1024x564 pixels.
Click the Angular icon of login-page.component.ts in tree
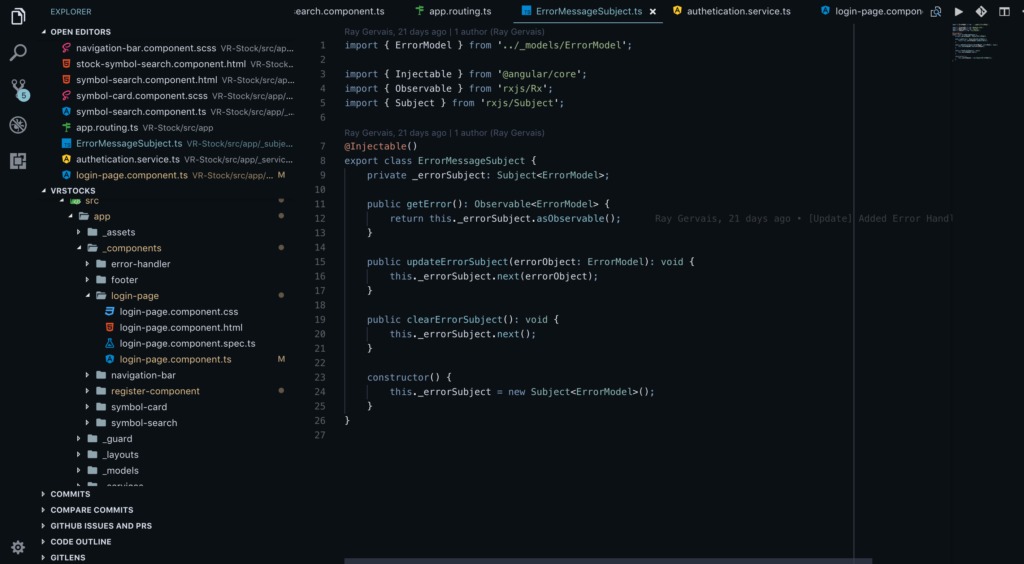110,359
